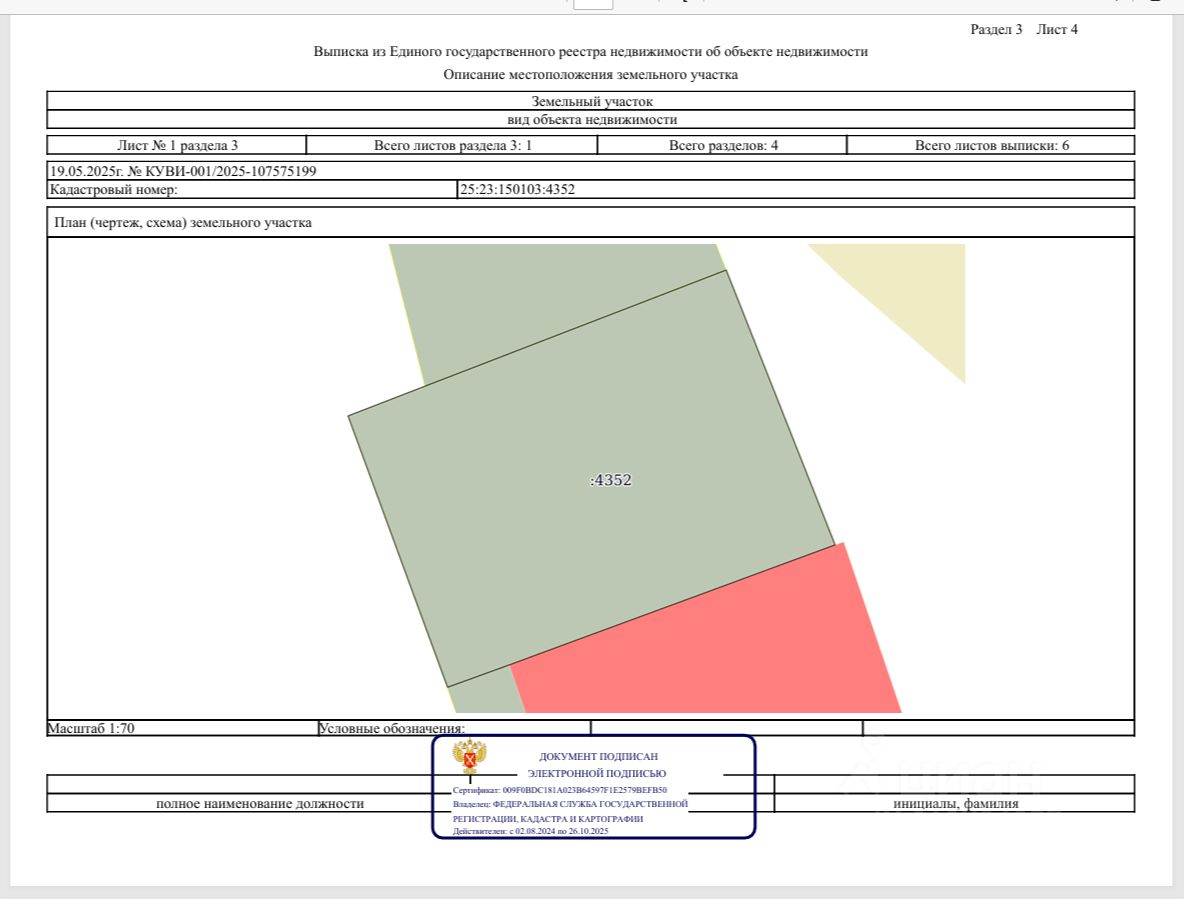Click 'ЭЛЕКТРОННОЙ ПОДПИСЬЮ' stamp text
The image size is (1184, 899).
click(x=597, y=774)
